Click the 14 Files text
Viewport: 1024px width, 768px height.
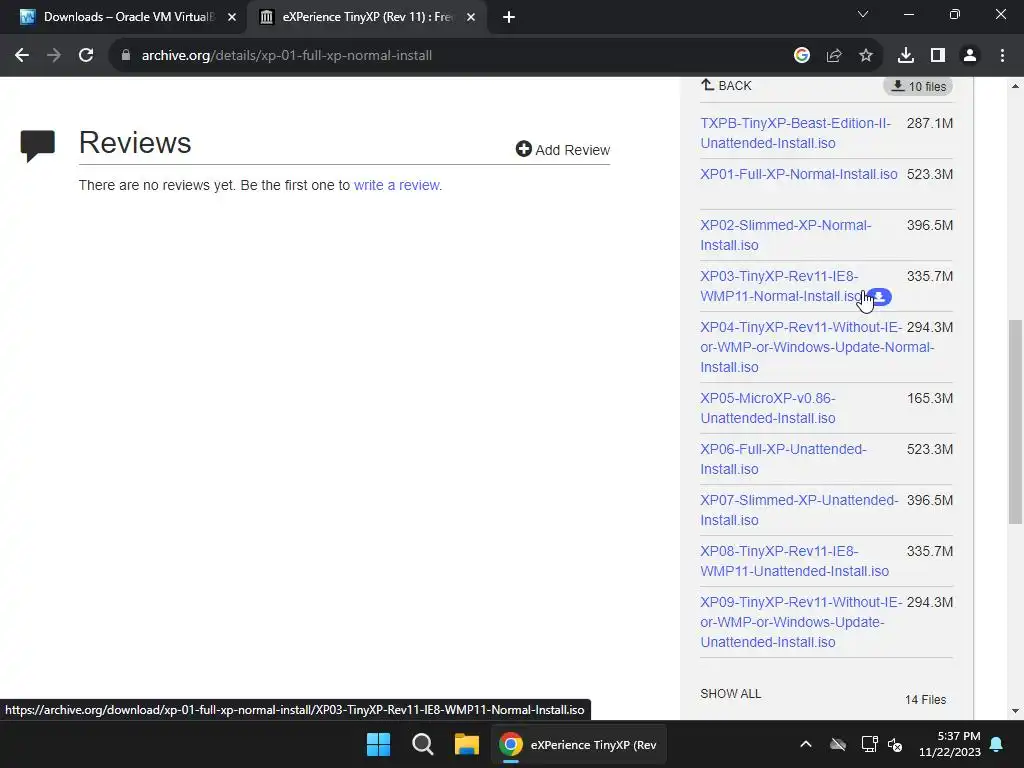(925, 699)
